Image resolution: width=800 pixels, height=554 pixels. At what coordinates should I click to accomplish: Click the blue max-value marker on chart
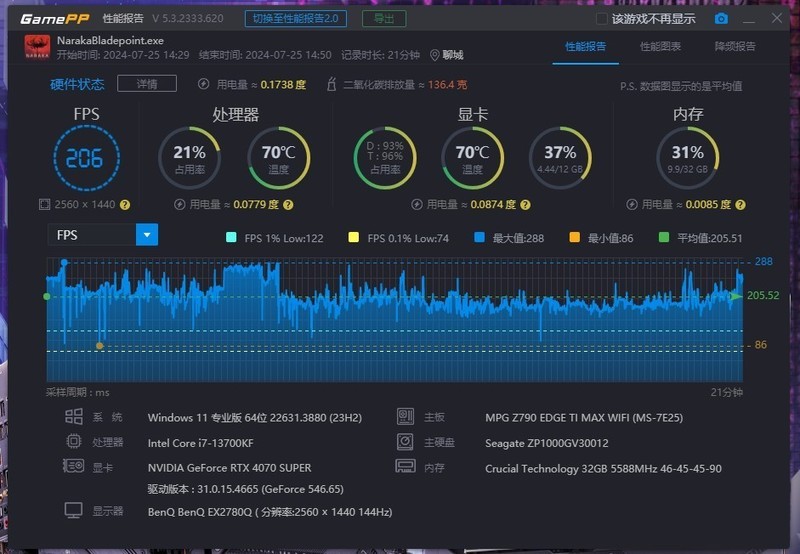click(x=64, y=262)
